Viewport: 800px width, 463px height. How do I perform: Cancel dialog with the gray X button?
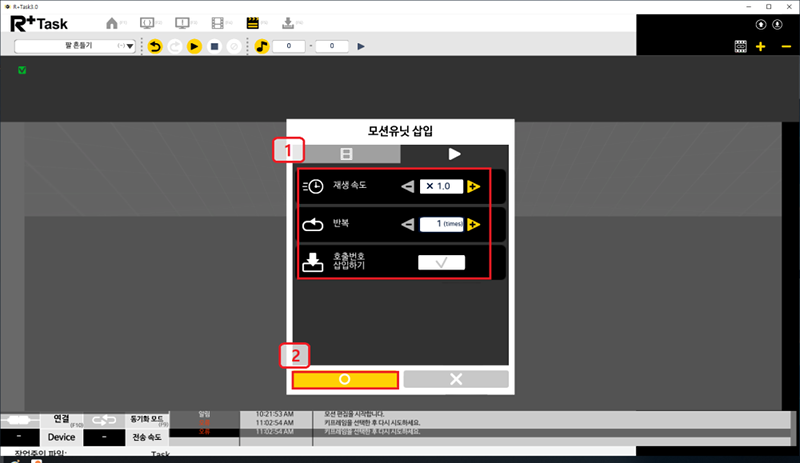pyautogui.click(x=456, y=380)
